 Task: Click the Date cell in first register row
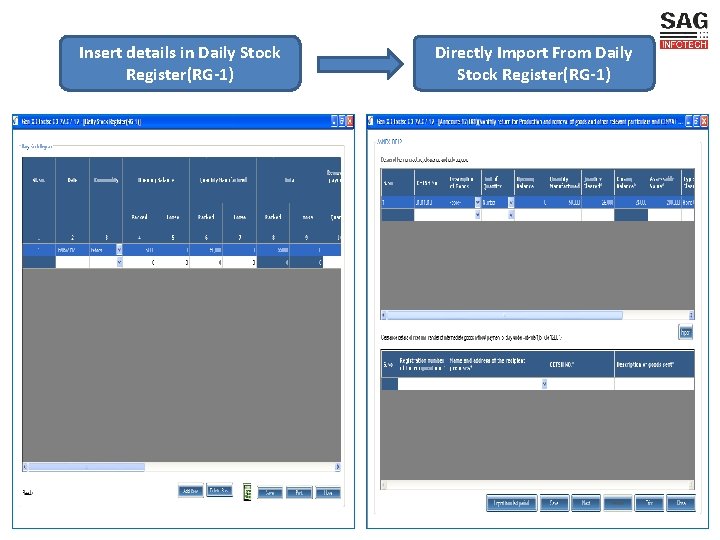click(x=72, y=250)
